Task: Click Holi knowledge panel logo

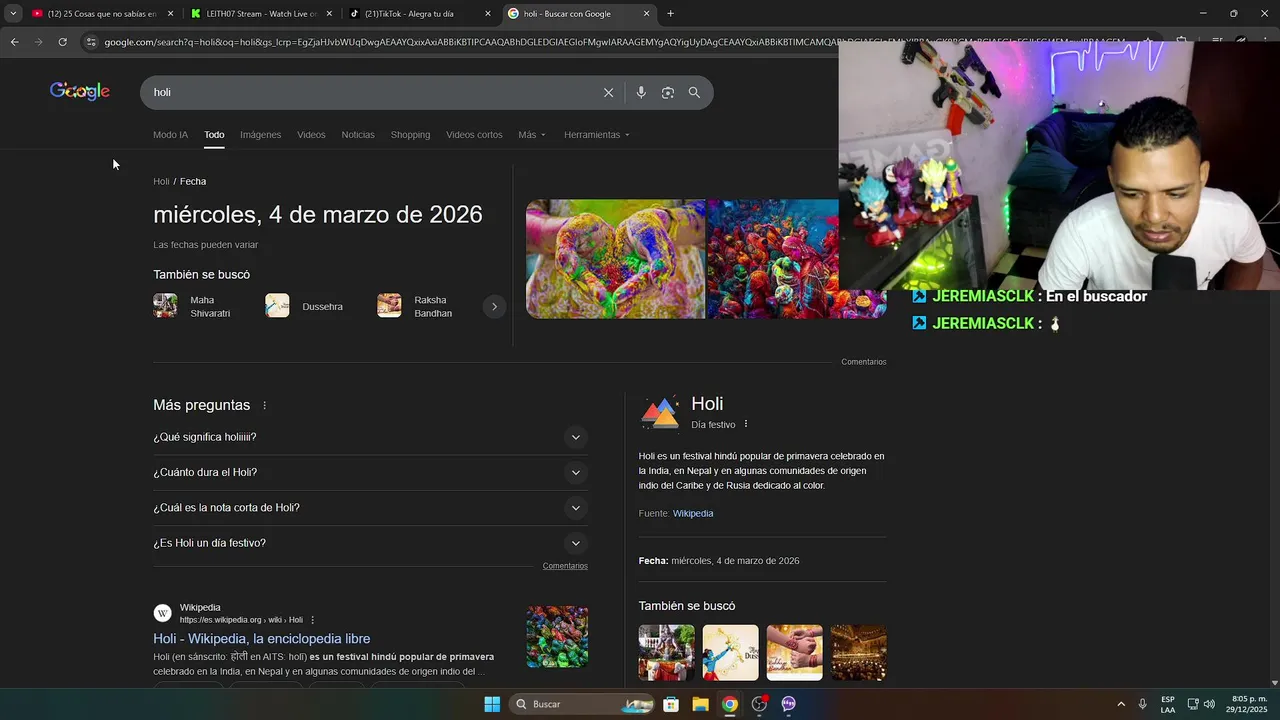Action: [x=660, y=412]
